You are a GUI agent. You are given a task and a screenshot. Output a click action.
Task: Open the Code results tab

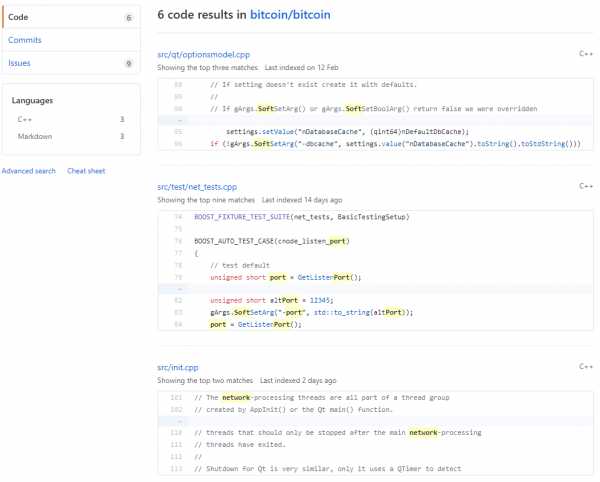pos(71,17)
